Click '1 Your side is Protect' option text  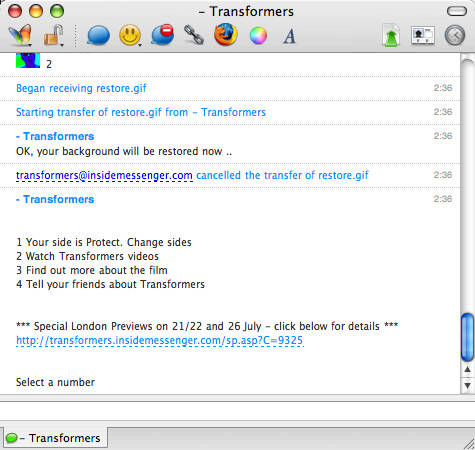[104, 242]
